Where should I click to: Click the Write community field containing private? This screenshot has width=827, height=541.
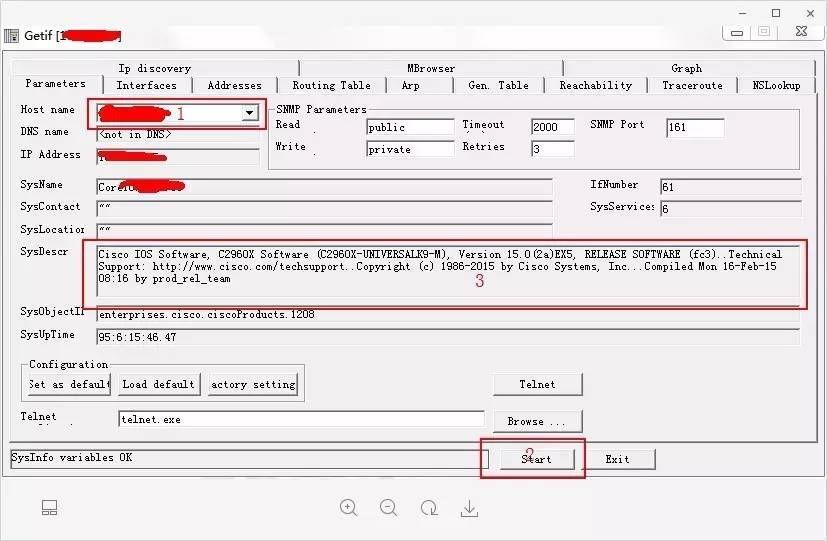coord(410,149)
